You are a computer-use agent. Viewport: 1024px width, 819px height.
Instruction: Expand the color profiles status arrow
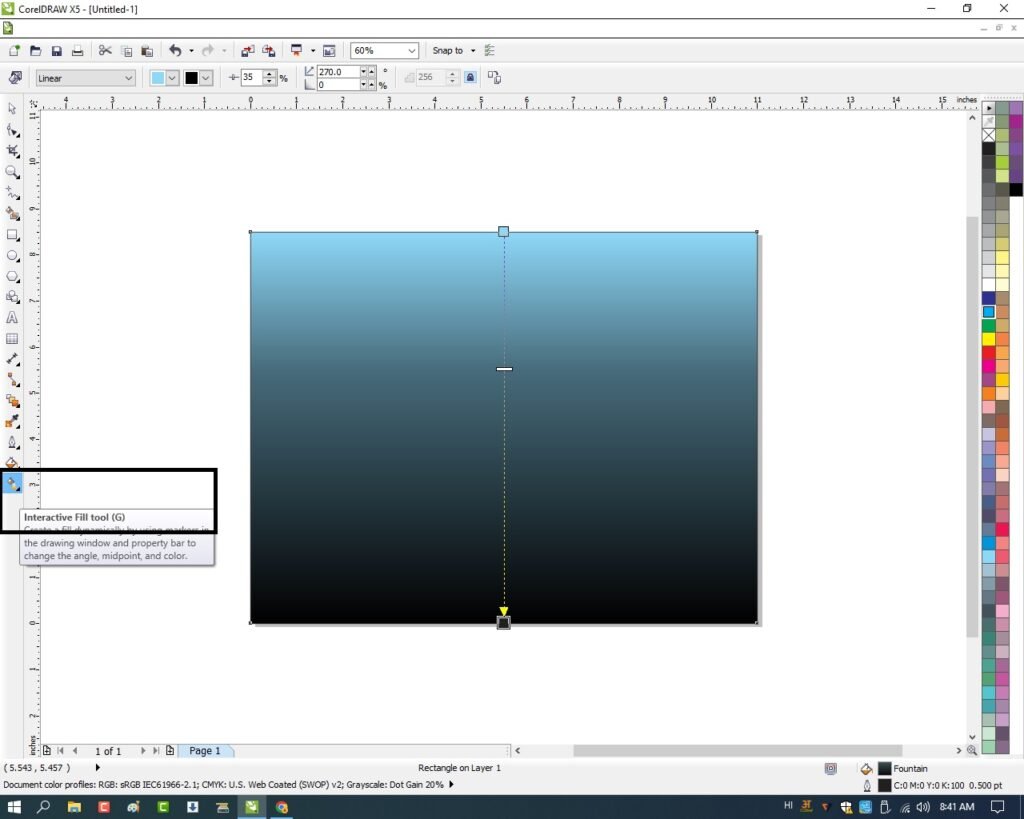pyautogui.click(x=451, y=784)
